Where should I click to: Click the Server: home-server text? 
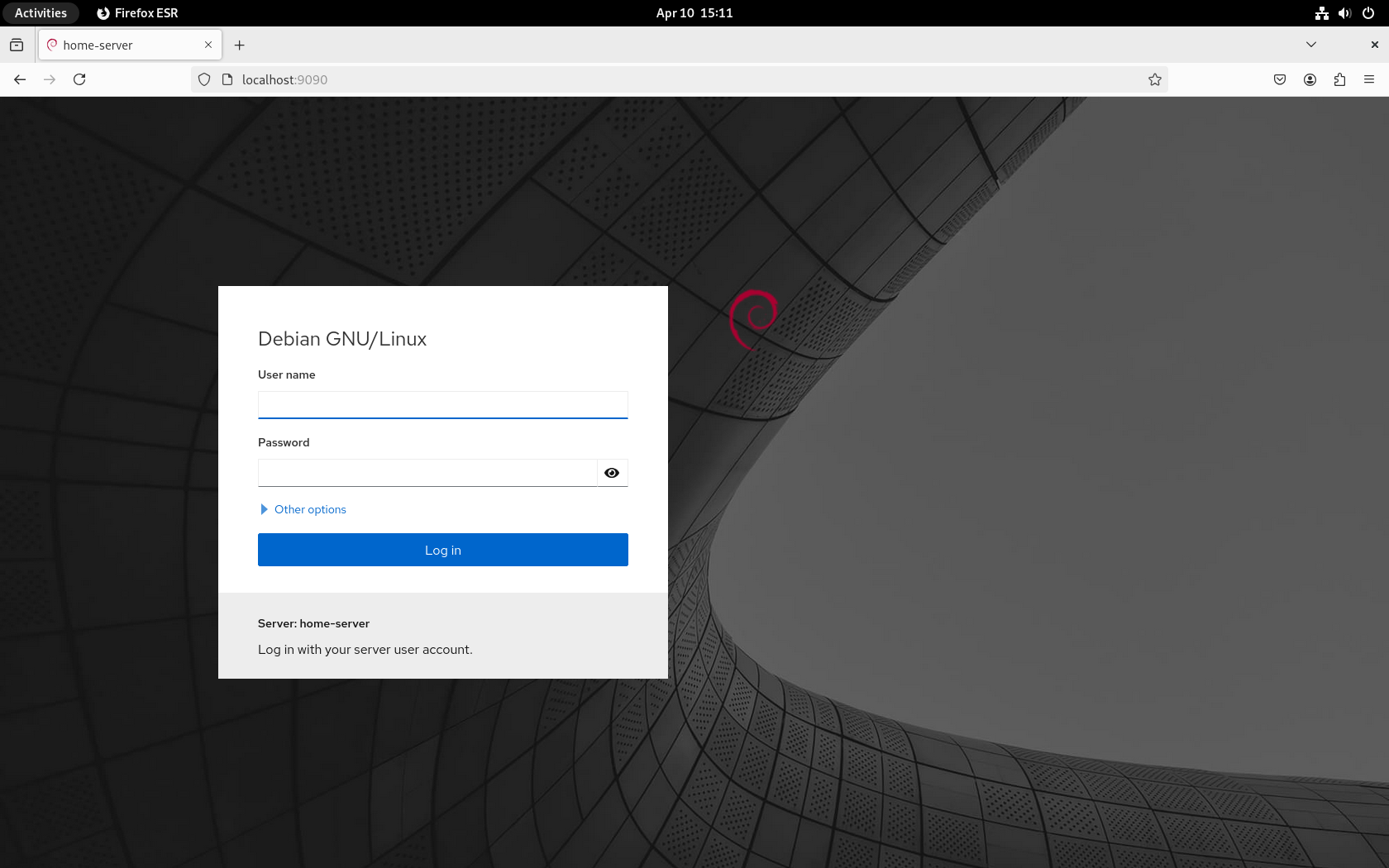[x=313, y=623]
